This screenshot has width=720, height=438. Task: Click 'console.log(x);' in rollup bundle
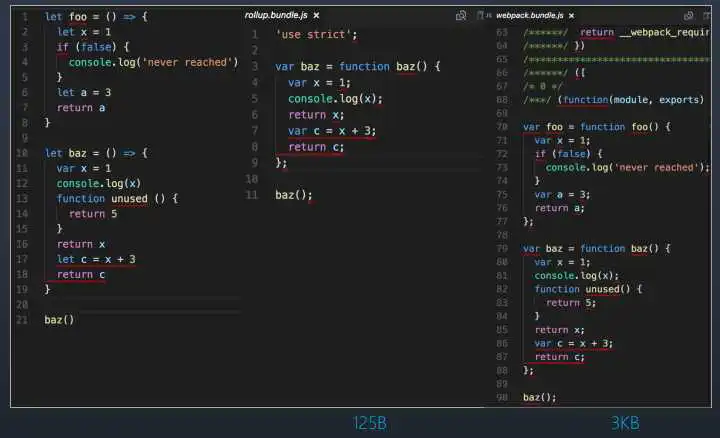coord(335,99)
